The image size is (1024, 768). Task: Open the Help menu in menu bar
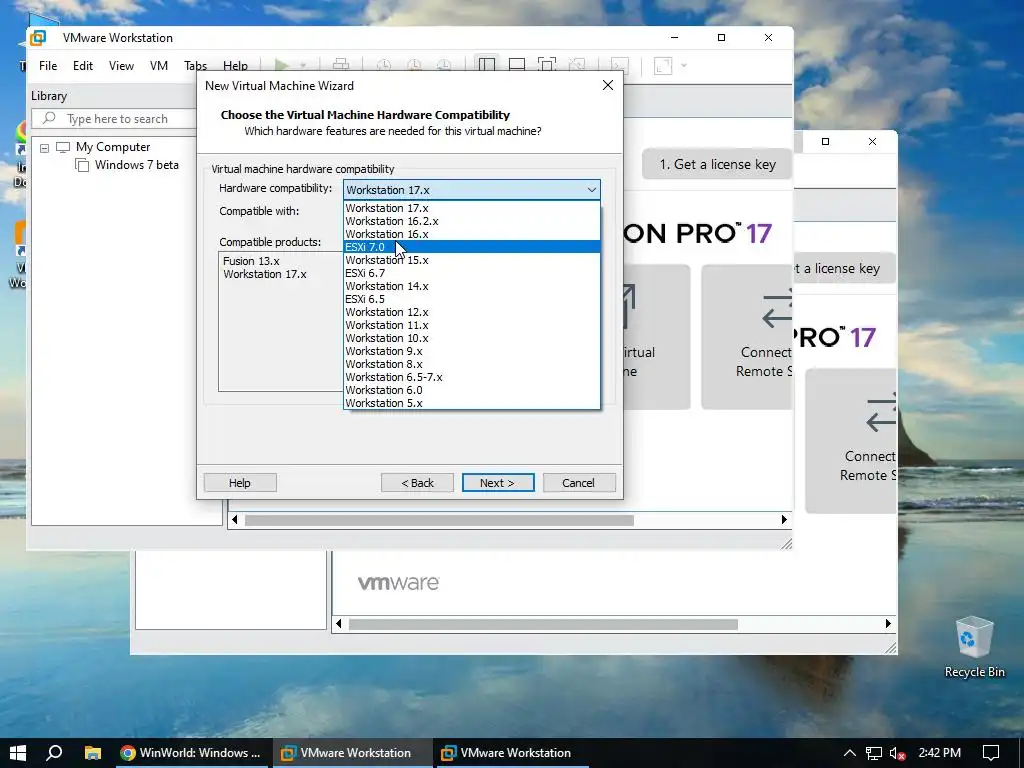coord(235,65)
